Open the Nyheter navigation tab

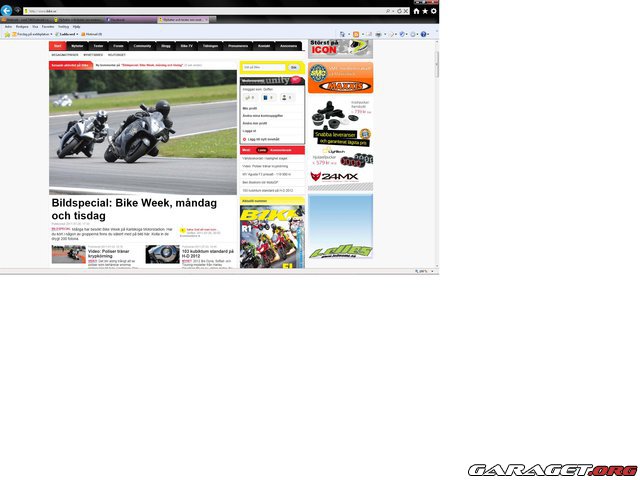[78, 46]
